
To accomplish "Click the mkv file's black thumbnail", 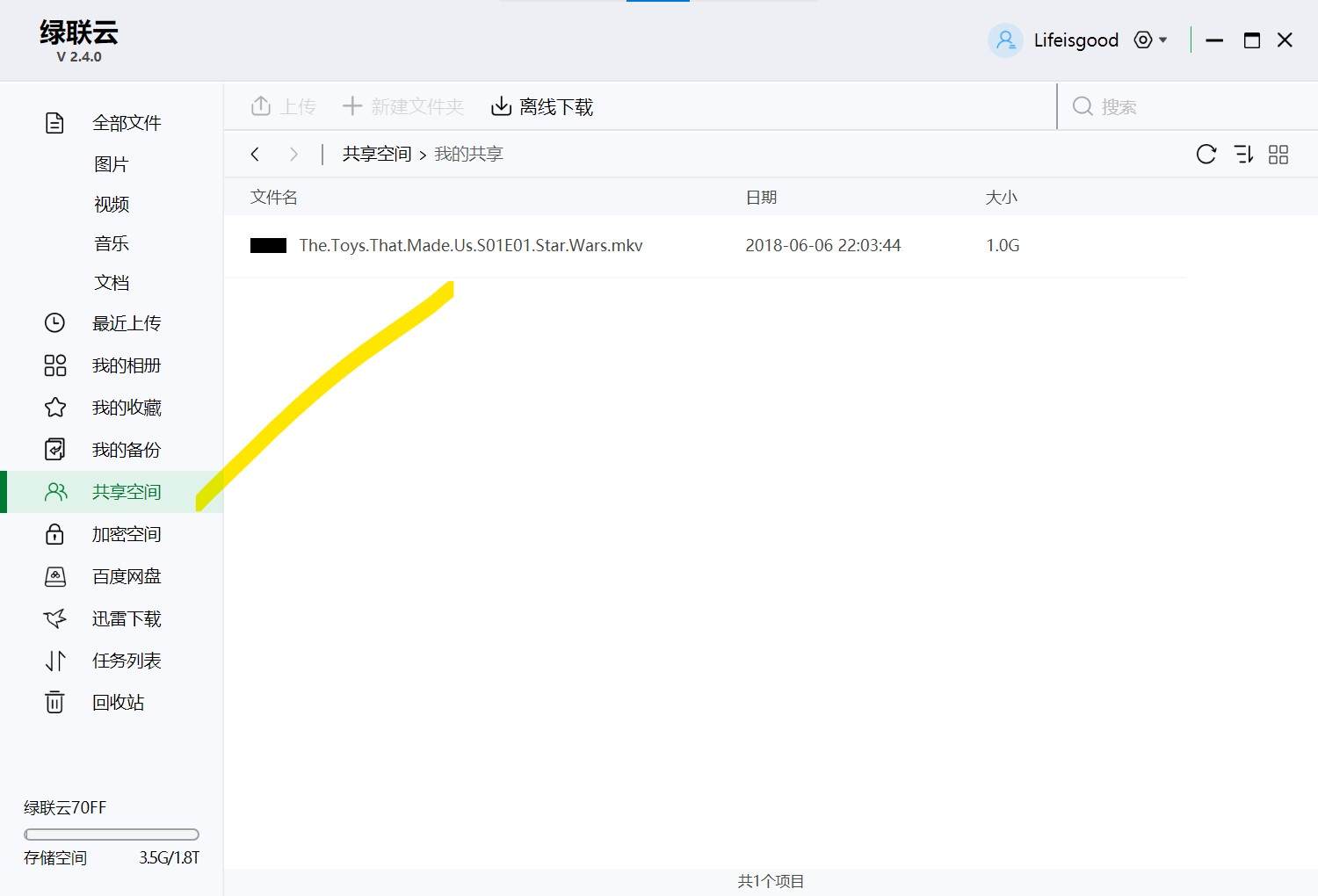I will (x=268, y=245).
